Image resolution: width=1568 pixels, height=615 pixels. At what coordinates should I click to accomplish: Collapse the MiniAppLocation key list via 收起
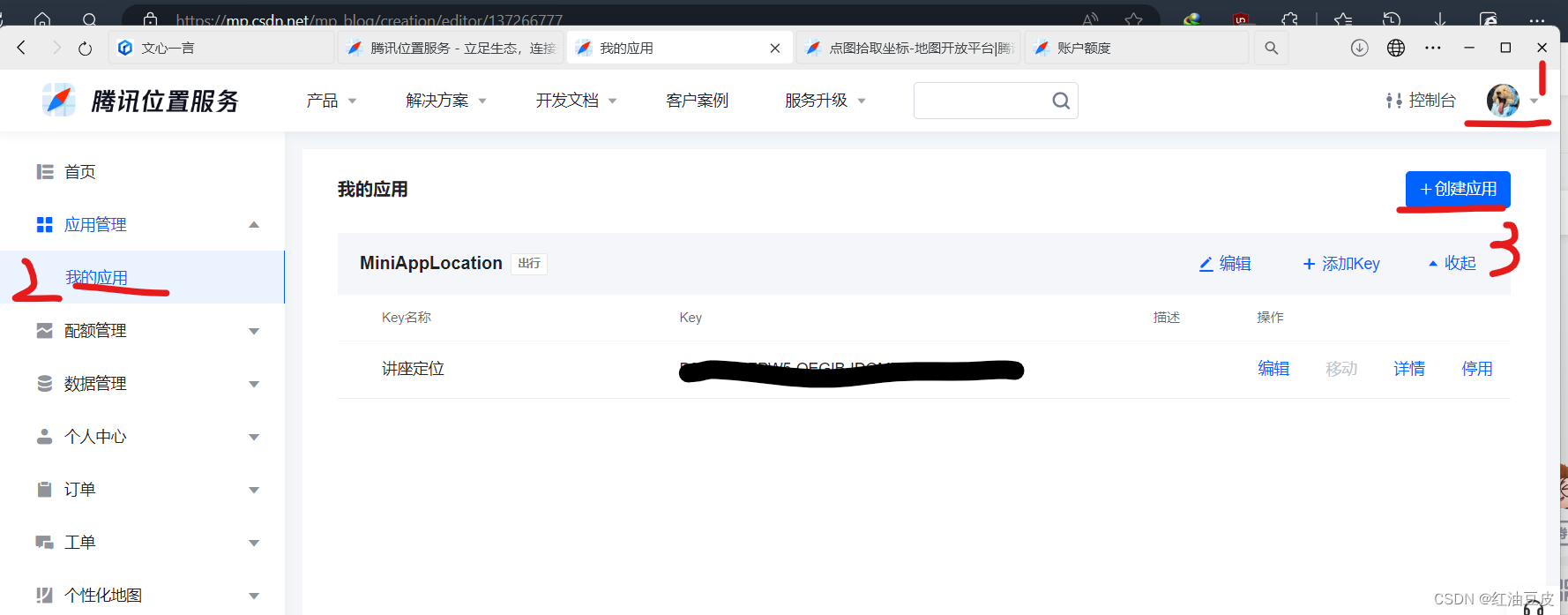tap(1452, 264)
